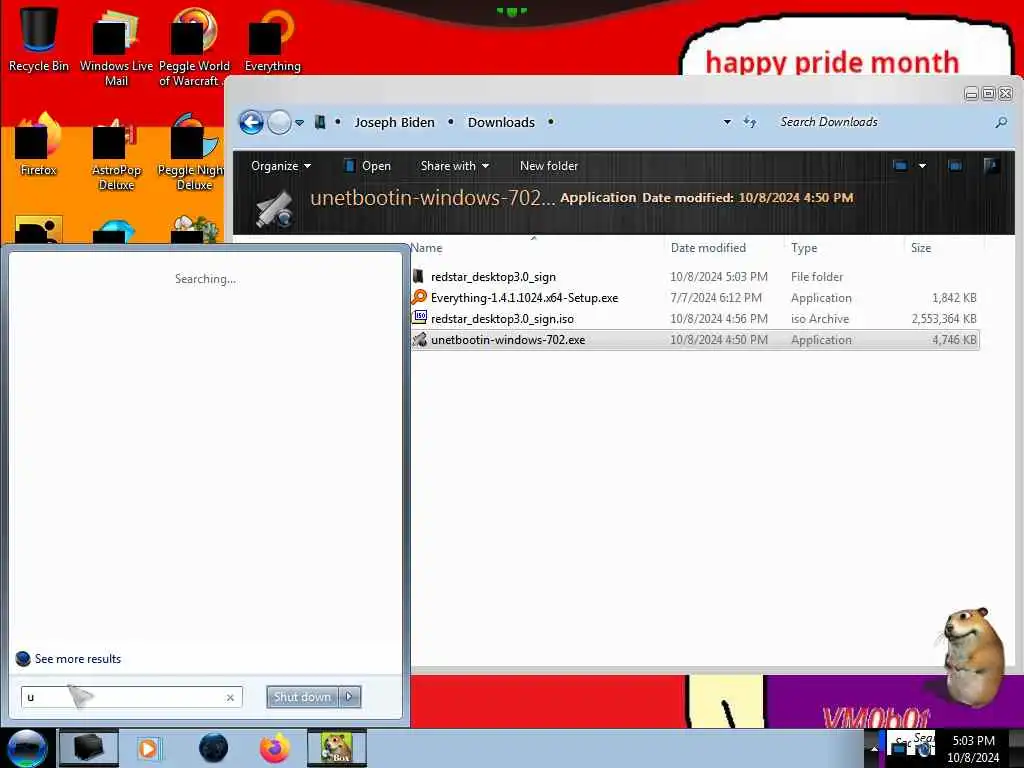Click the Everything setup file icon
This screenshot has width=1024, height=768.
click(x=419, y=297)
